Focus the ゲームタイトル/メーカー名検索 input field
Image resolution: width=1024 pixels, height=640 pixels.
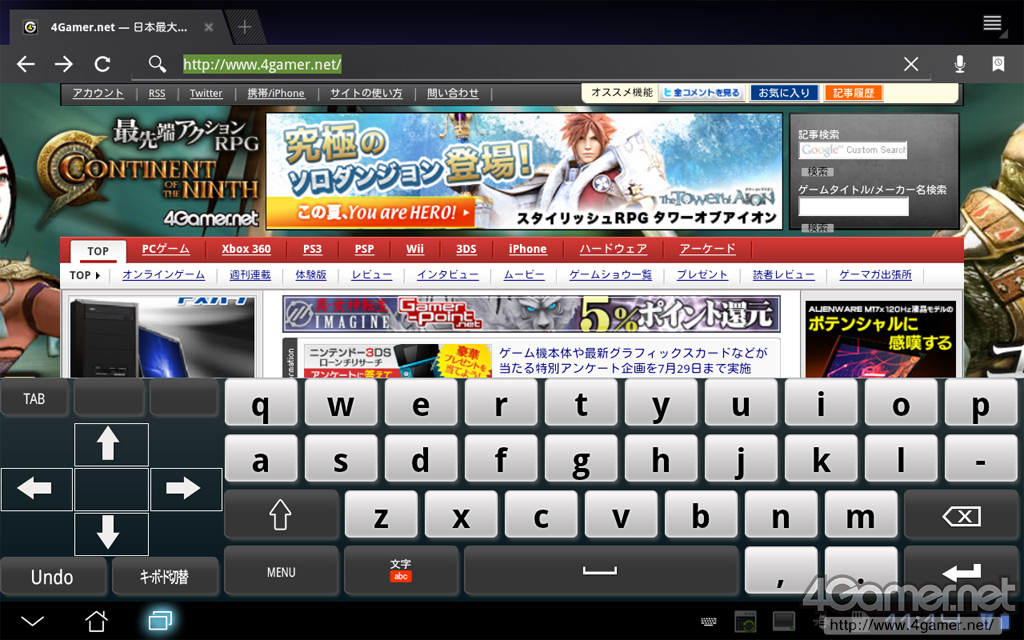click(x=853, y=207)
